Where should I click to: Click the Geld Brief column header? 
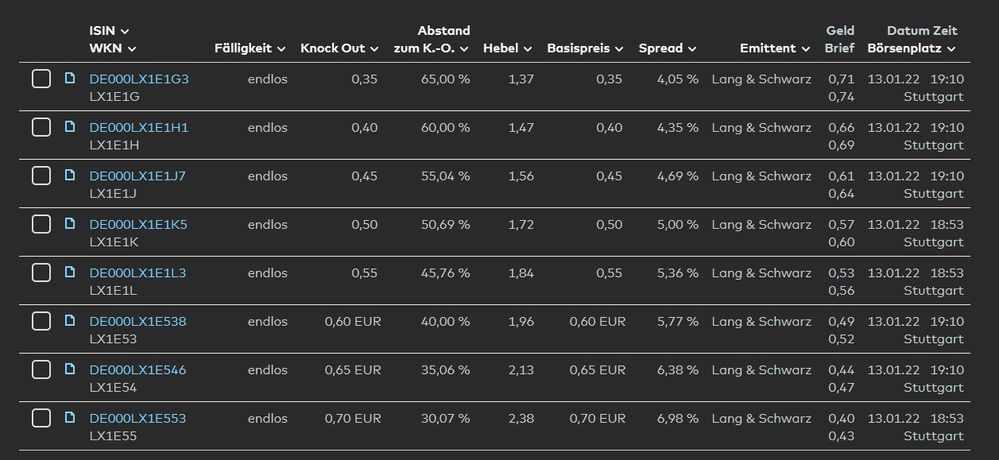pos(840,40)
